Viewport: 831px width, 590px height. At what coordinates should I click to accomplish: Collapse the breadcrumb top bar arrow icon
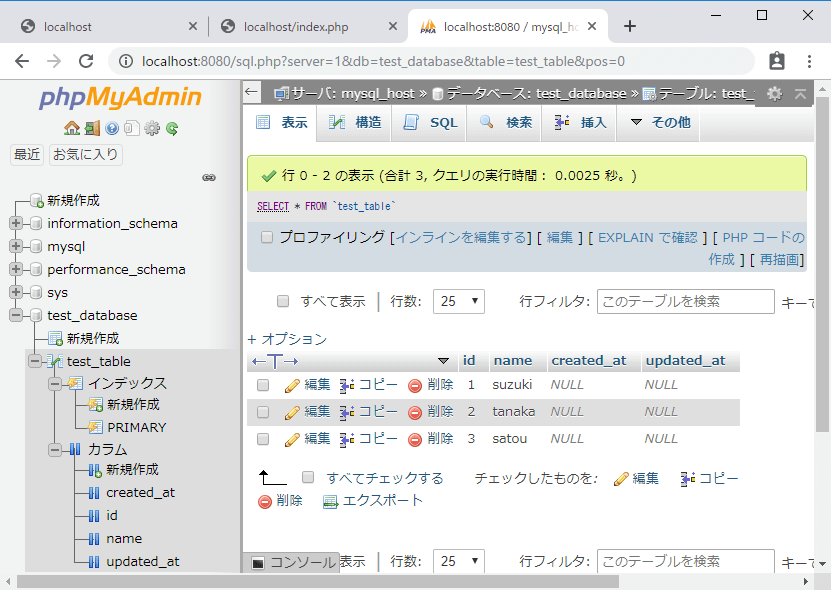tap(800, 94)
